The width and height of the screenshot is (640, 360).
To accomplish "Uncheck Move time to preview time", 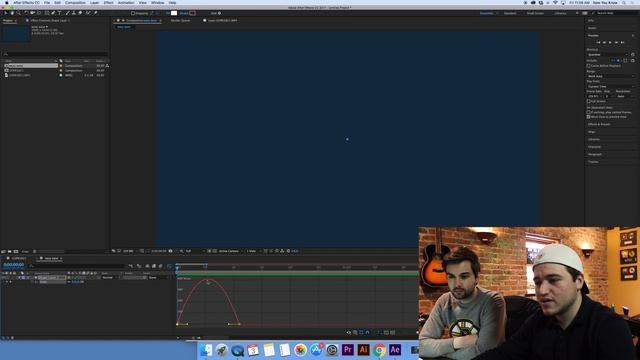I will click(x=588, y=117).
